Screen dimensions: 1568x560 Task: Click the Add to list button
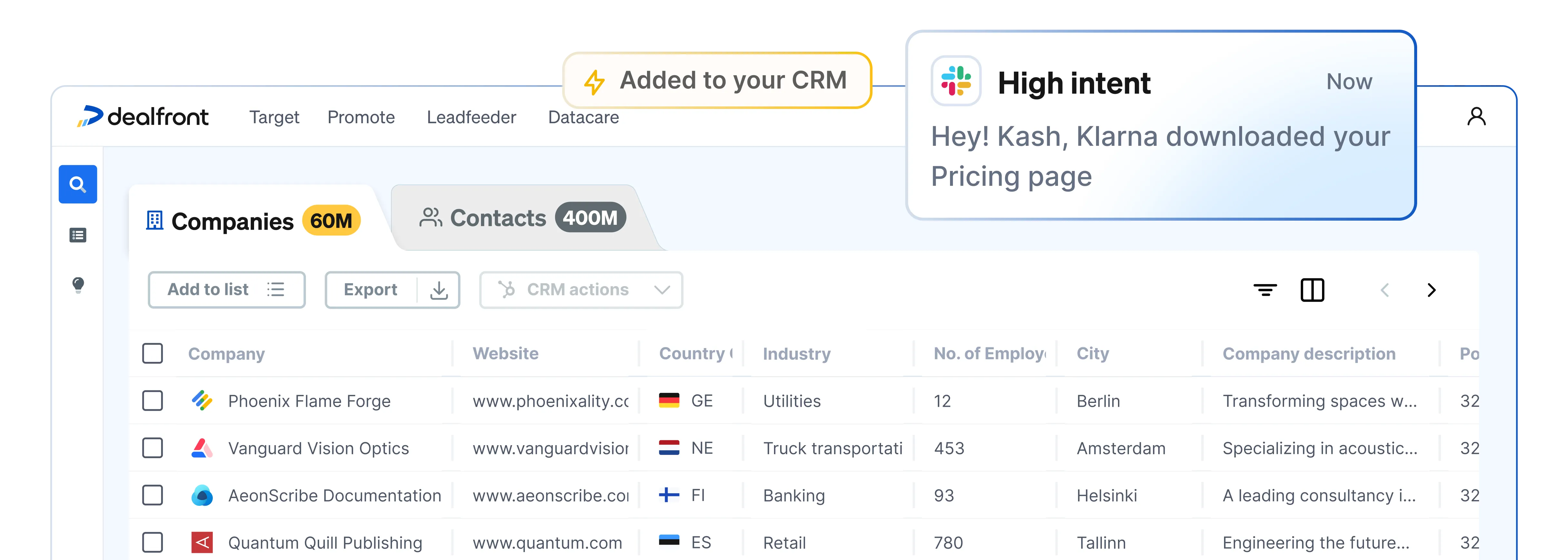coord(226,290)
